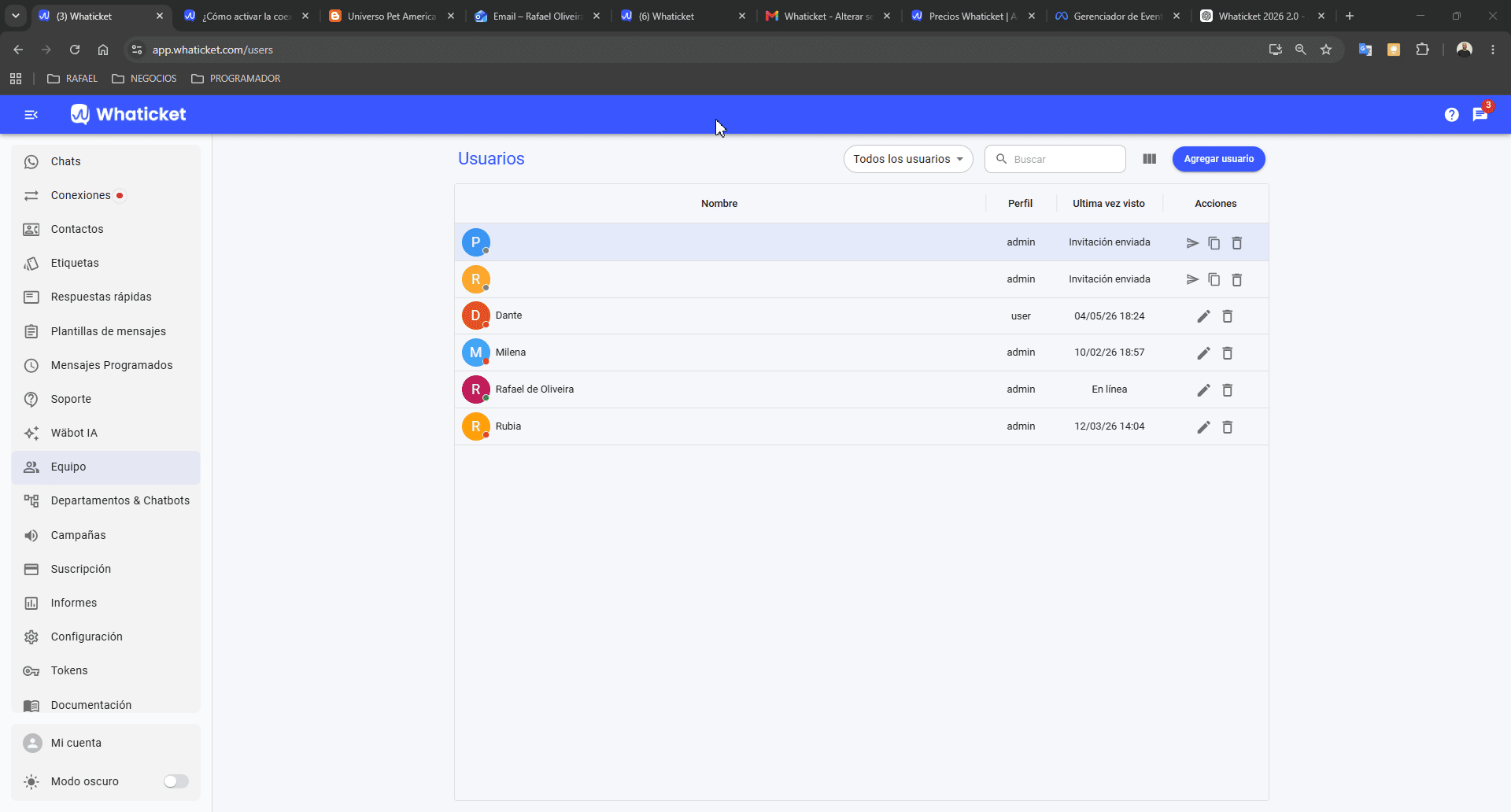This screenshot has height=812, width=1511.
Task: Copy invitation link for user P row
Action: pyautogui.click(x=1214, y=243)
